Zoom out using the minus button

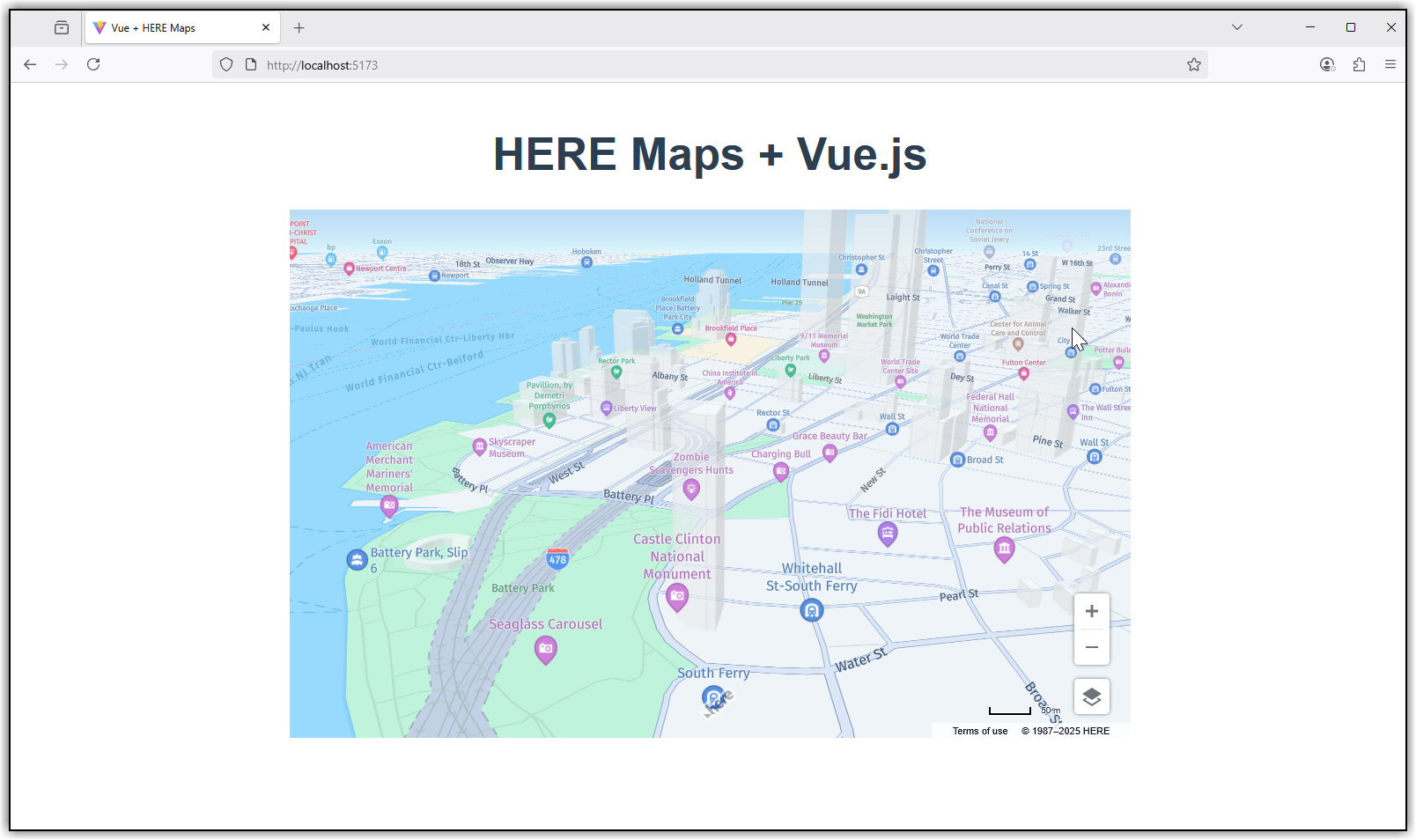1092,647
